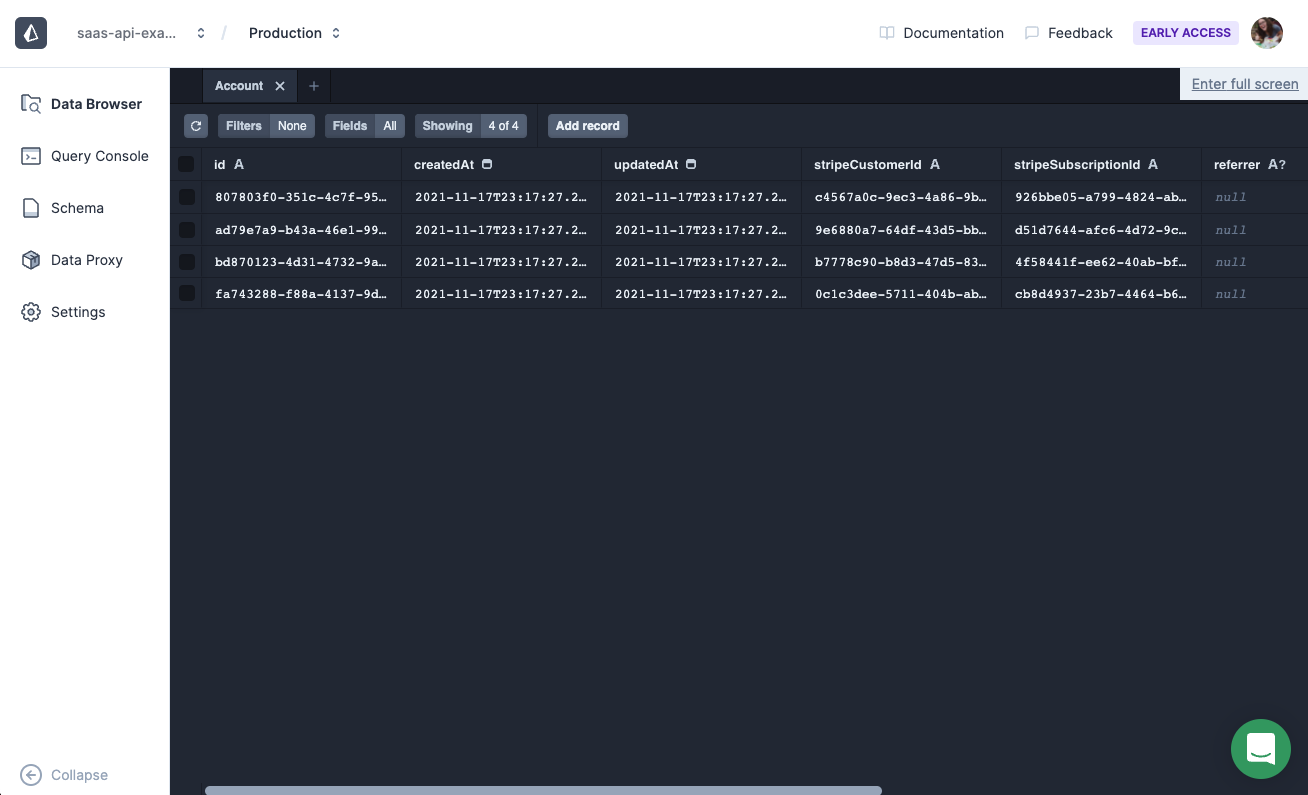Screen dimensions: 1308x795
Task: Click the createdAt column header
Action: pyautogui.click(x=502, y=164)
